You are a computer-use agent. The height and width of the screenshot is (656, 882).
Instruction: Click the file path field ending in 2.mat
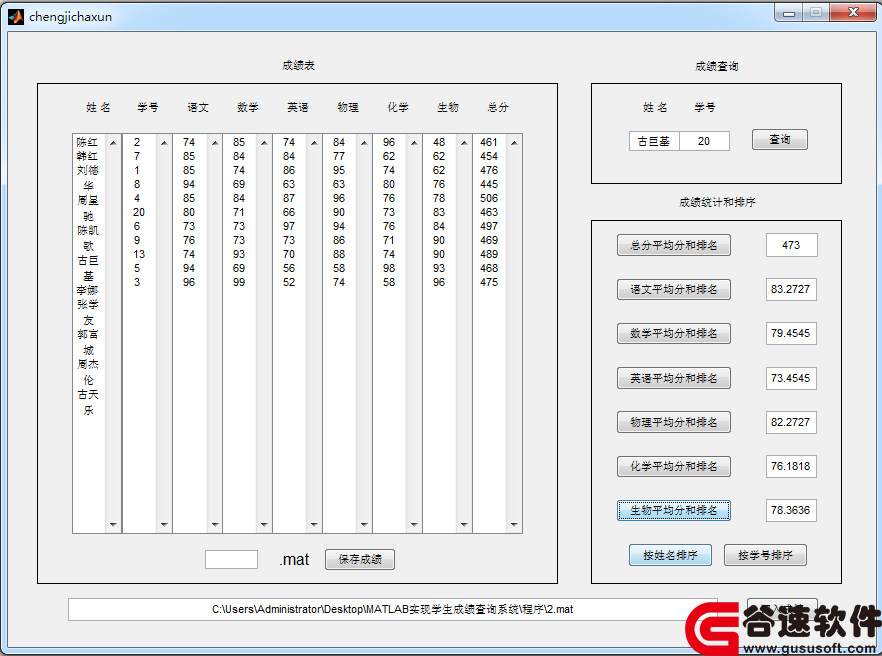[393, 609]
